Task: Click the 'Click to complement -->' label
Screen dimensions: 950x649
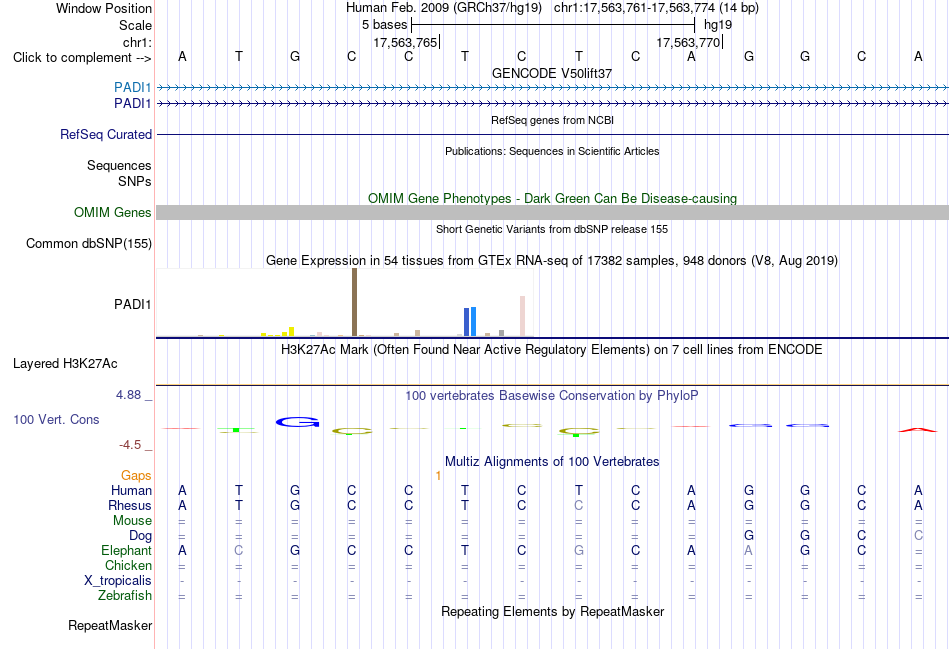Action: [x=82, y=58]
